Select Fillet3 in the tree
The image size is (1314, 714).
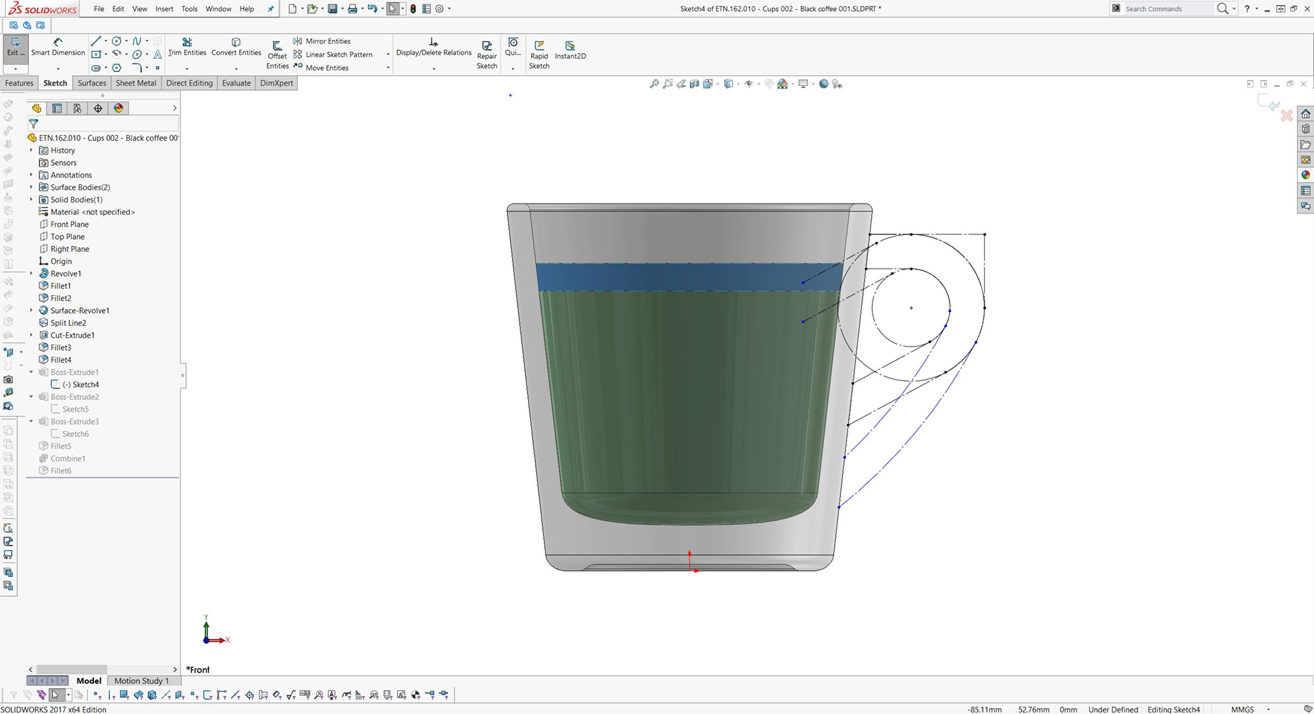[x=55, y=347]
